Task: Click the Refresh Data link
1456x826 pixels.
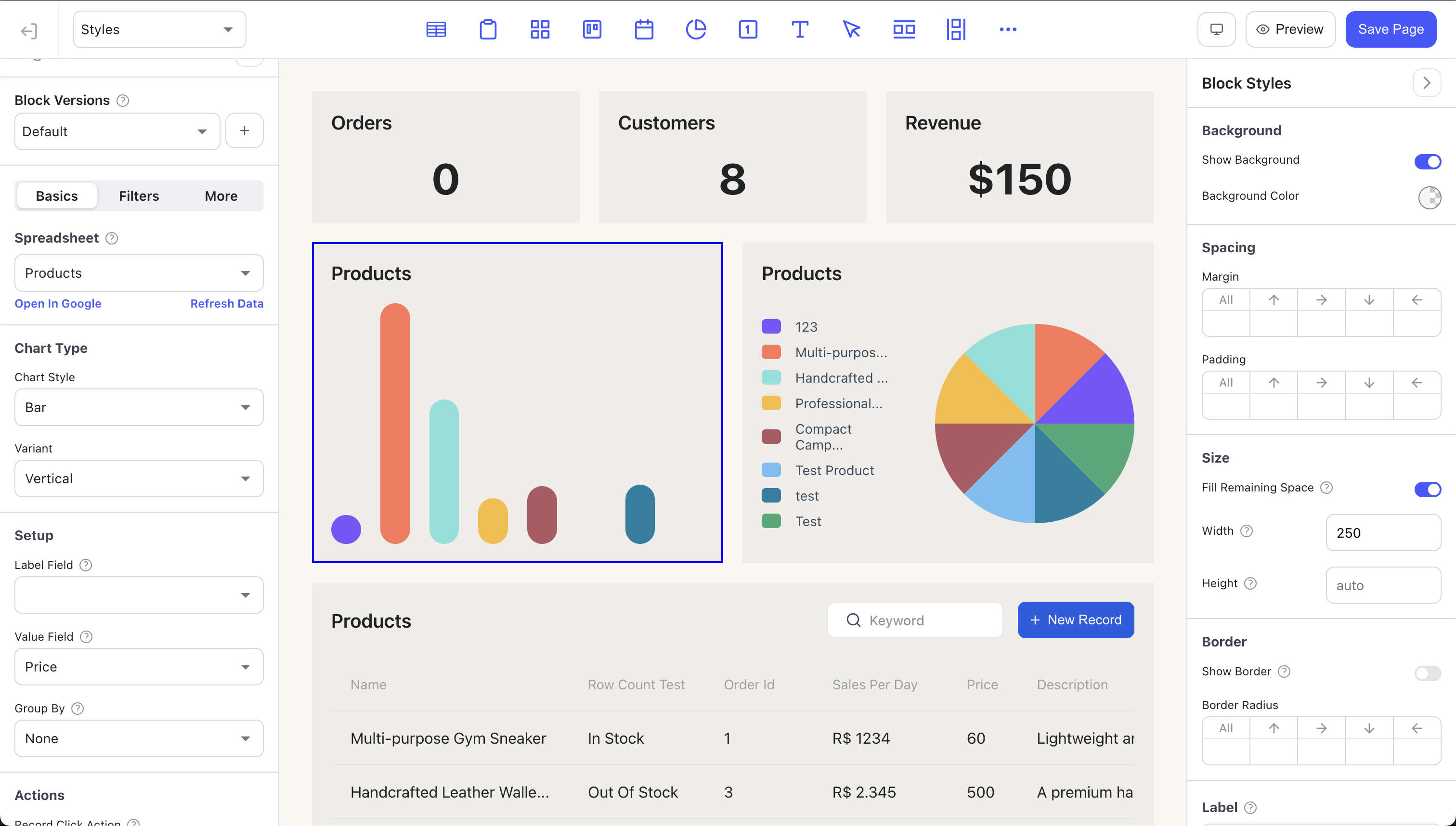Action: coord(226,304)
